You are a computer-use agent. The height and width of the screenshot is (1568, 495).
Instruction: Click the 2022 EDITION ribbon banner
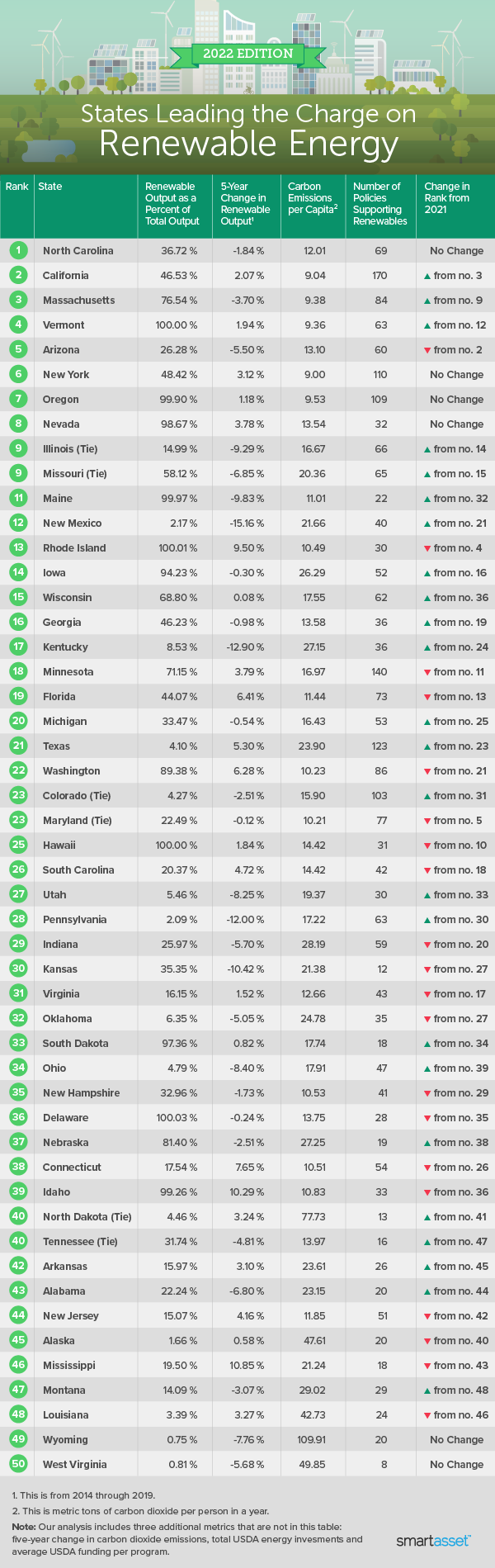pos(247,54)
